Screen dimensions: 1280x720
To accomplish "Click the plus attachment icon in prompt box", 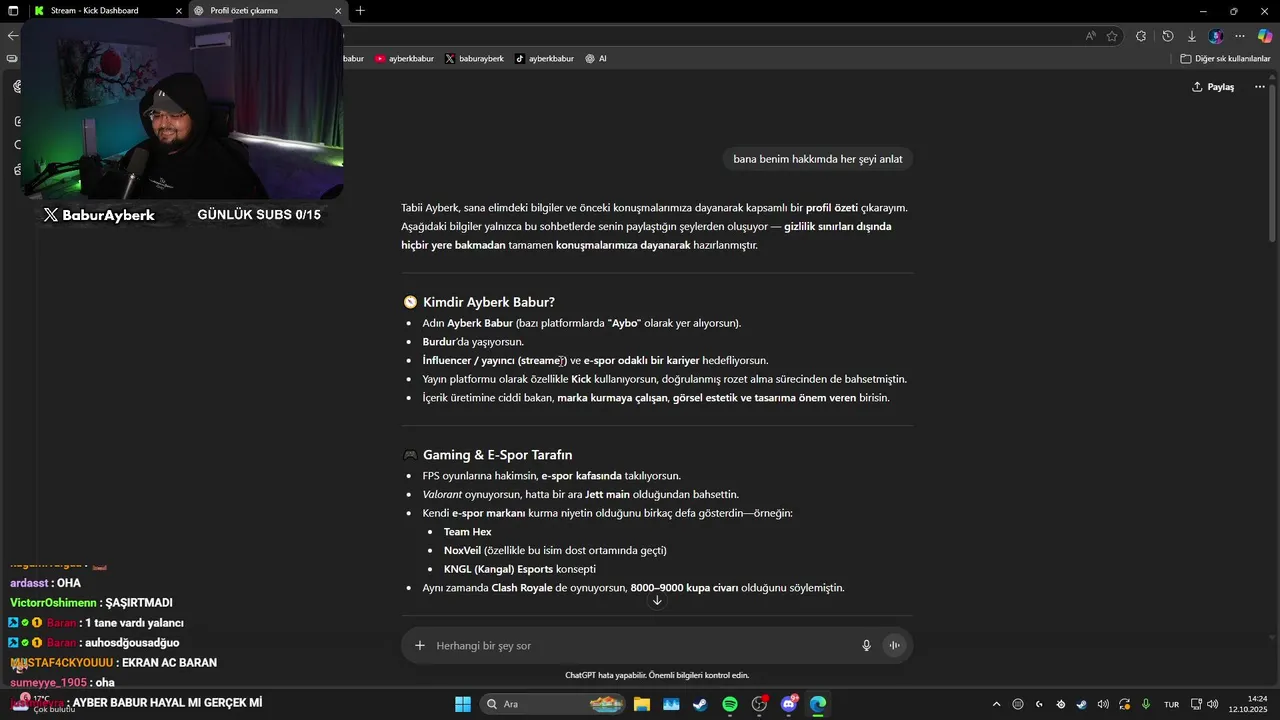I will pyautogui.click(x=420, y=646).
